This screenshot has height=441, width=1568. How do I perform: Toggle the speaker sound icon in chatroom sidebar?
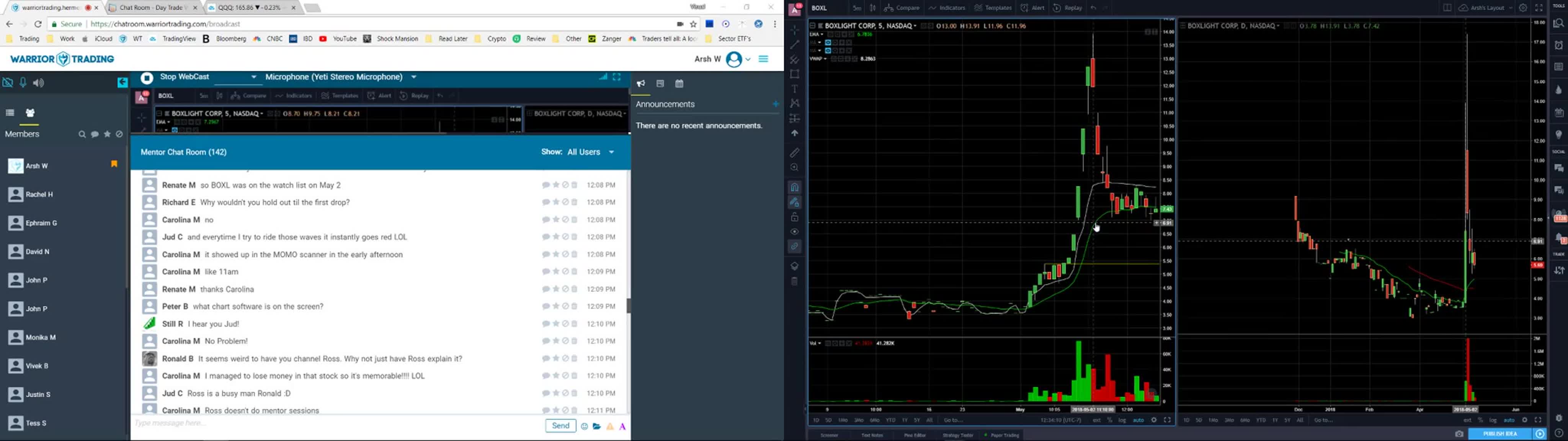pos(38,83)
